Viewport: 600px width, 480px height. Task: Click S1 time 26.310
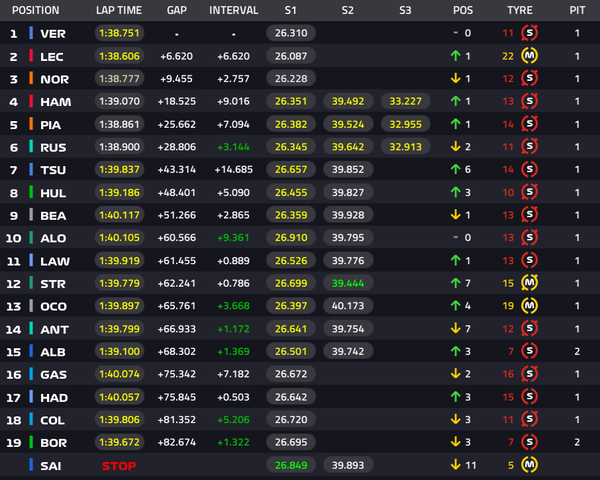pos(291,33)
